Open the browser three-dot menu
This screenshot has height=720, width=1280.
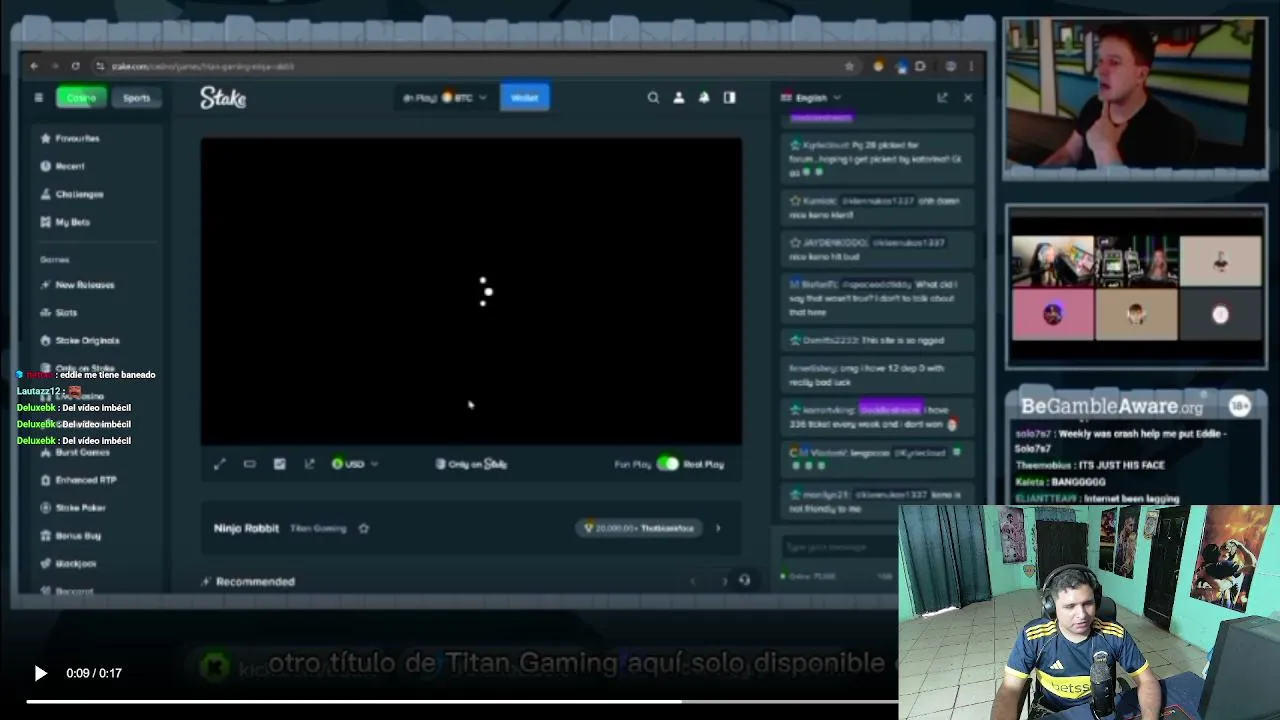[x=970, y=66]
